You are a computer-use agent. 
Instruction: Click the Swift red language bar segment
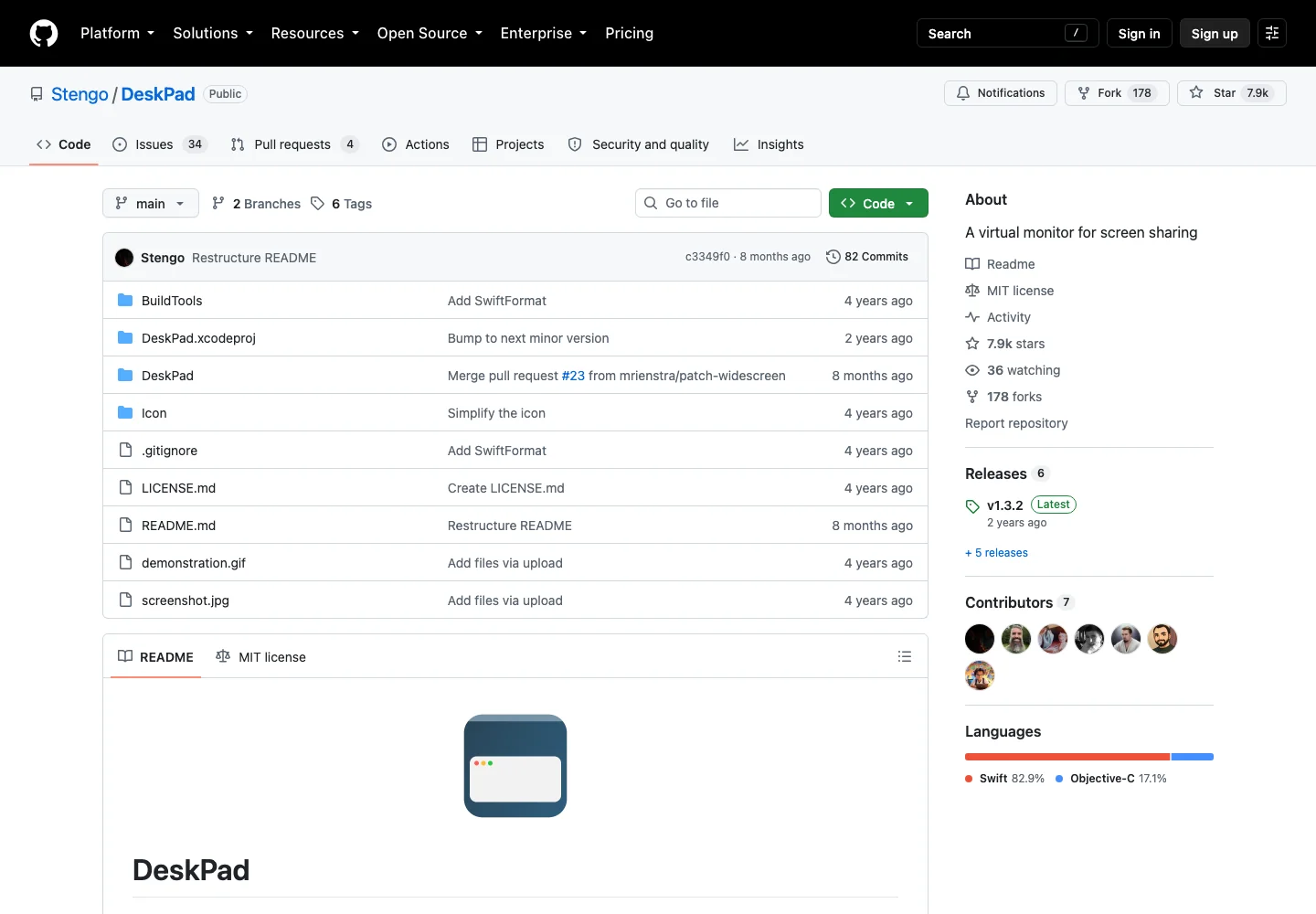point(1067,757)
